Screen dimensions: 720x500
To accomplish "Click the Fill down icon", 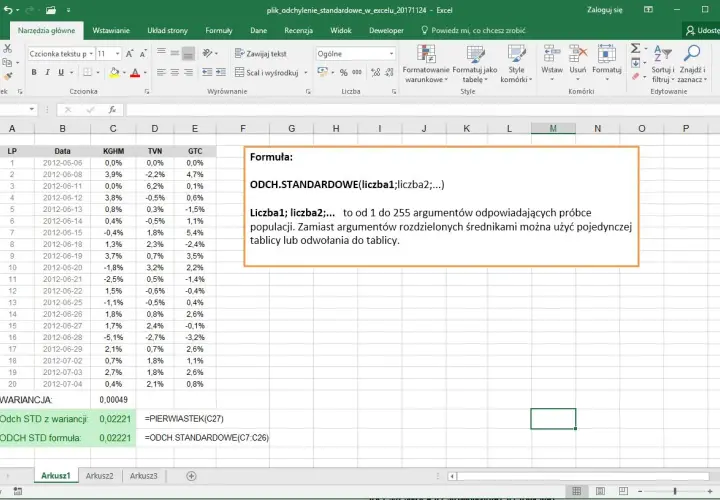I will click(x=636, y=62).
